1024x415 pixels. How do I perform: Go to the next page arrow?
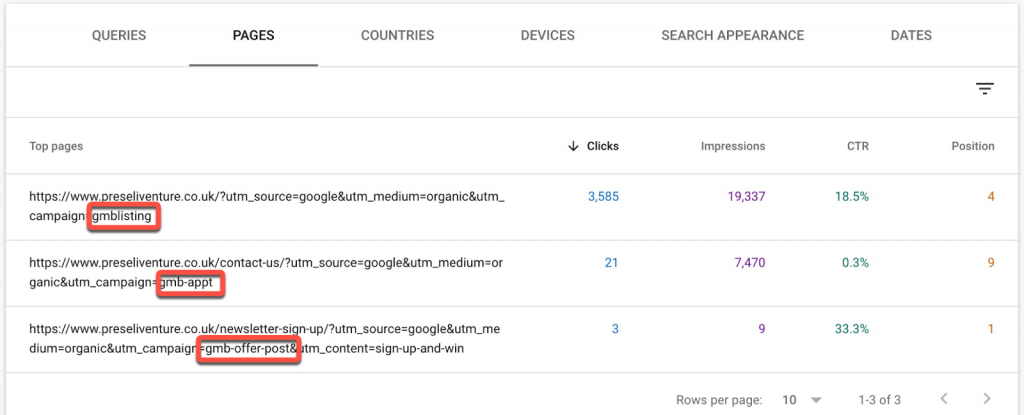(987, 398)
